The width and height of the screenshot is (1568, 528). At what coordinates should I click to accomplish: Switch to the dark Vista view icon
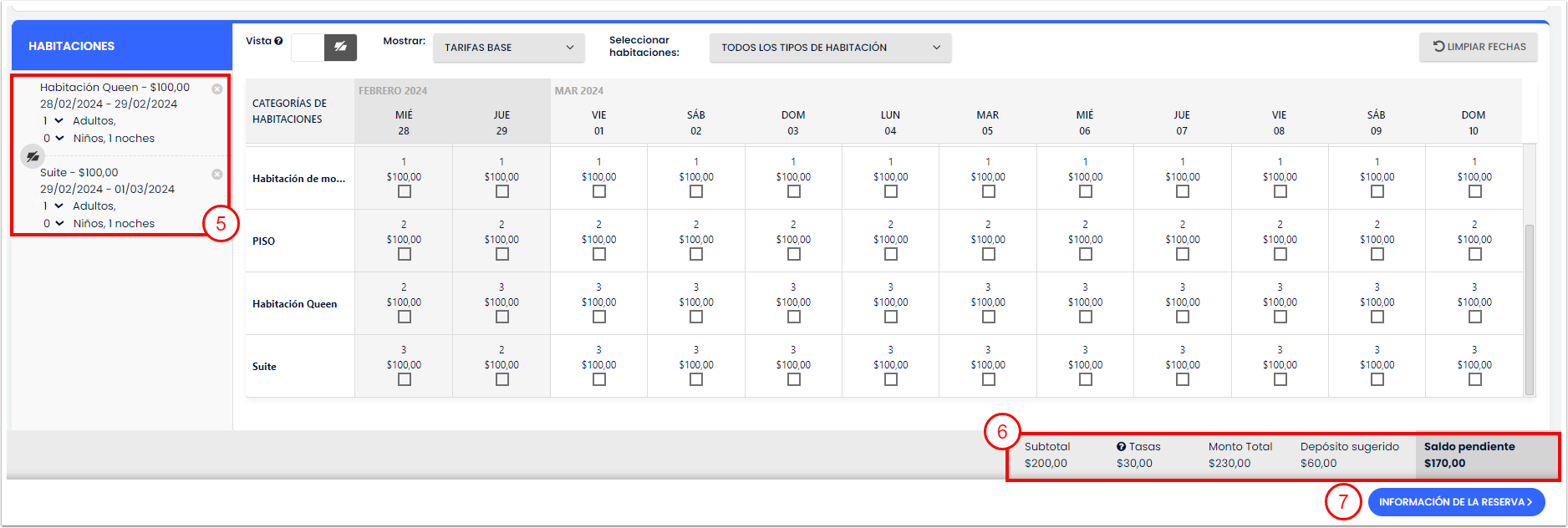pos(340,48)
